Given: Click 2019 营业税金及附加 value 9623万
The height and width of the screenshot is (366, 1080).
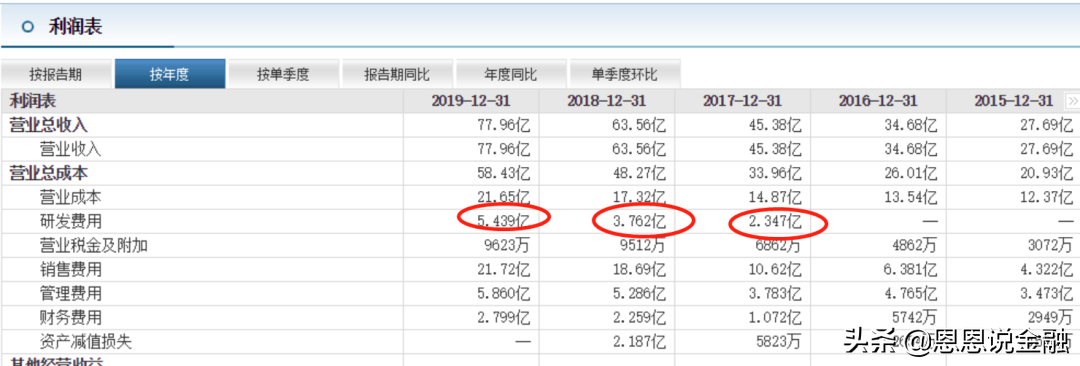Looking at the screenshot, I should coord(508,244).
